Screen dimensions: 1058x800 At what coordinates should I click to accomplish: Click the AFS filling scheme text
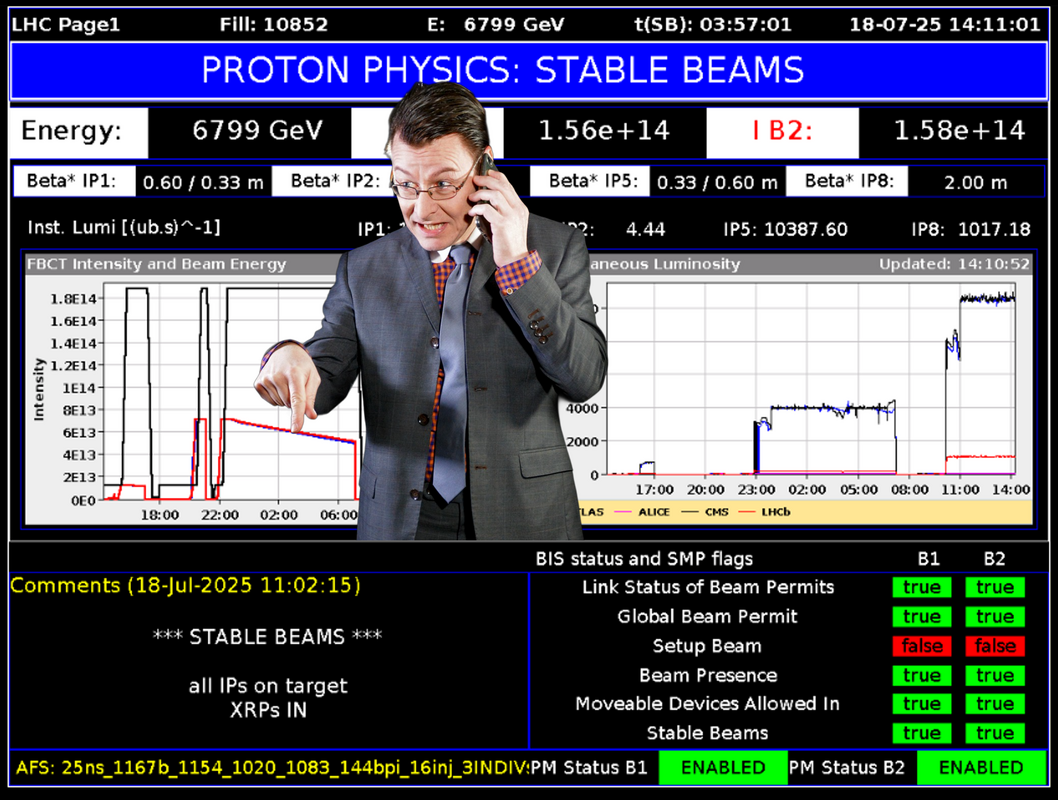[270, 768]
